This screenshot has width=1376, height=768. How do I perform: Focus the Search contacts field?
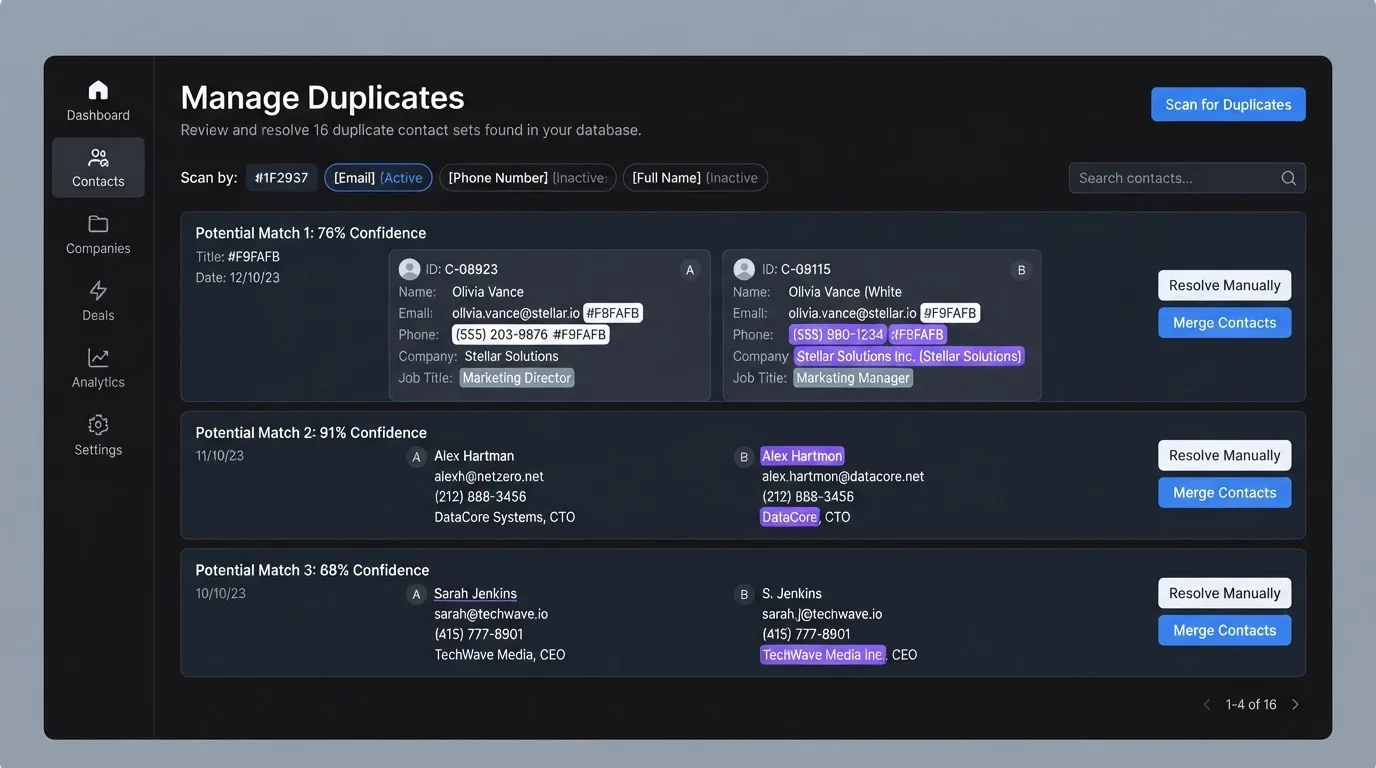click(1187, 178)
